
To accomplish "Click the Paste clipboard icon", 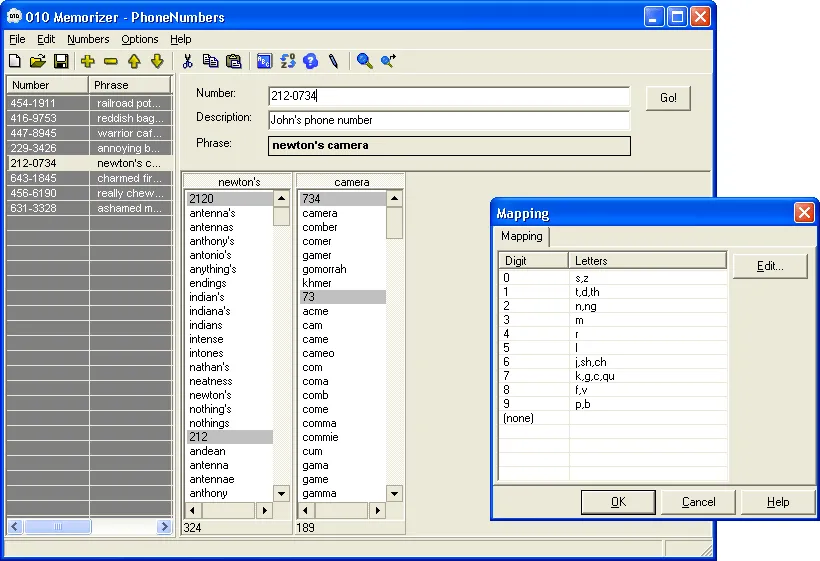I will (x=233, y=62).
